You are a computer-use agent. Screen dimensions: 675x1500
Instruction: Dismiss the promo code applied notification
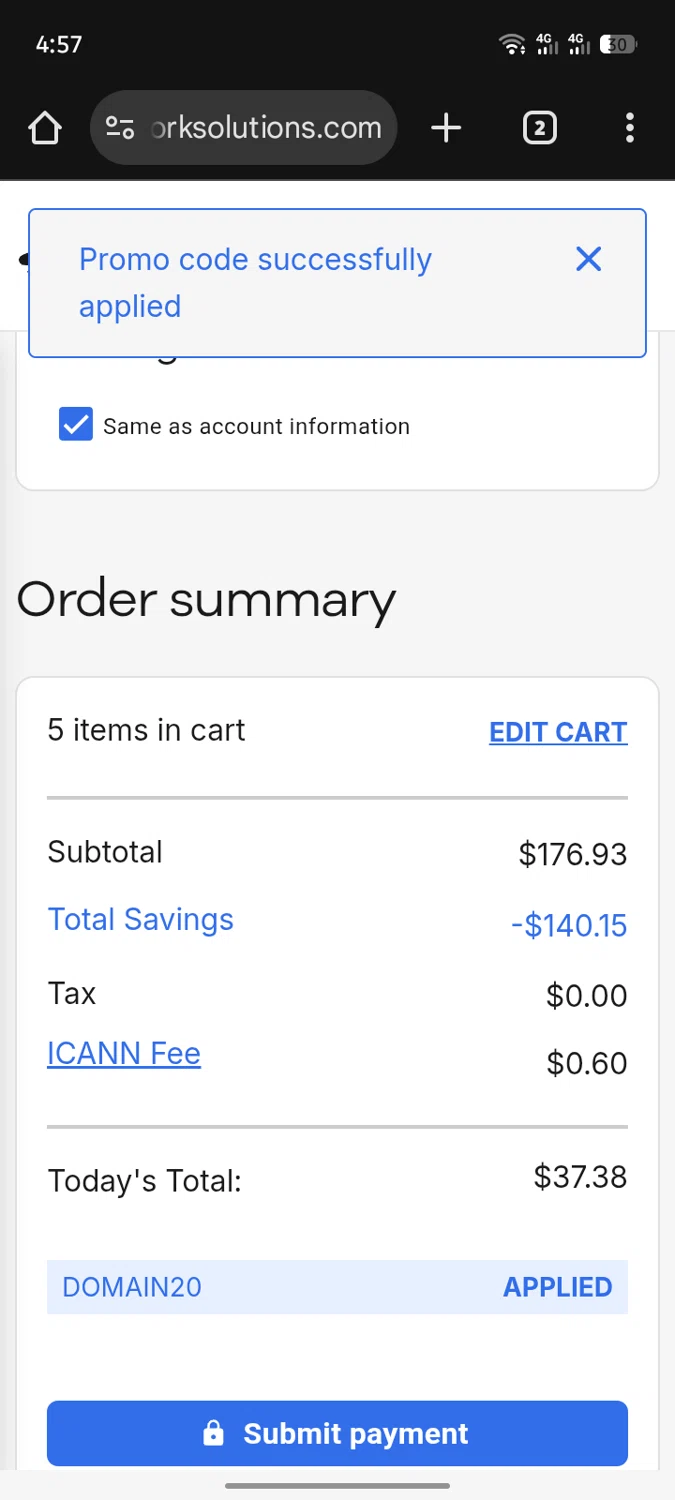pyautogui.click(x=589, y=260)
